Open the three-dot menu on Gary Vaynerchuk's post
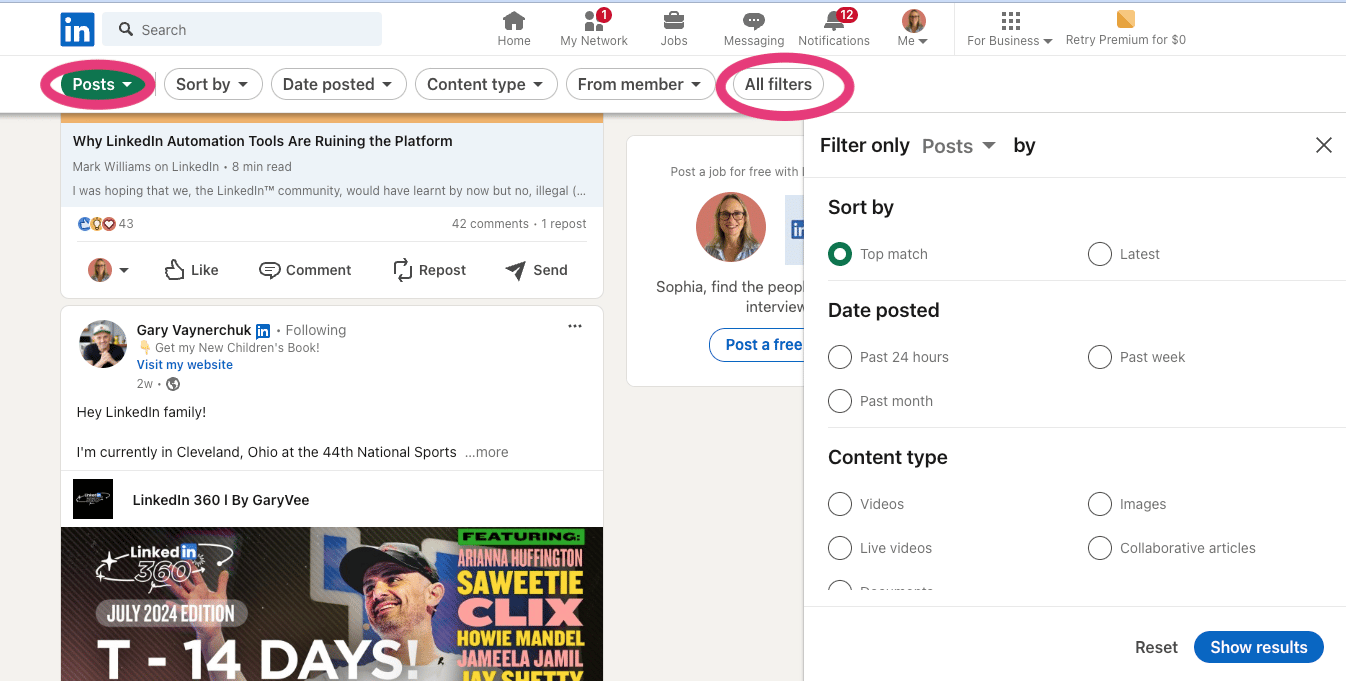Screen dimensions: 1346x681 575,326
